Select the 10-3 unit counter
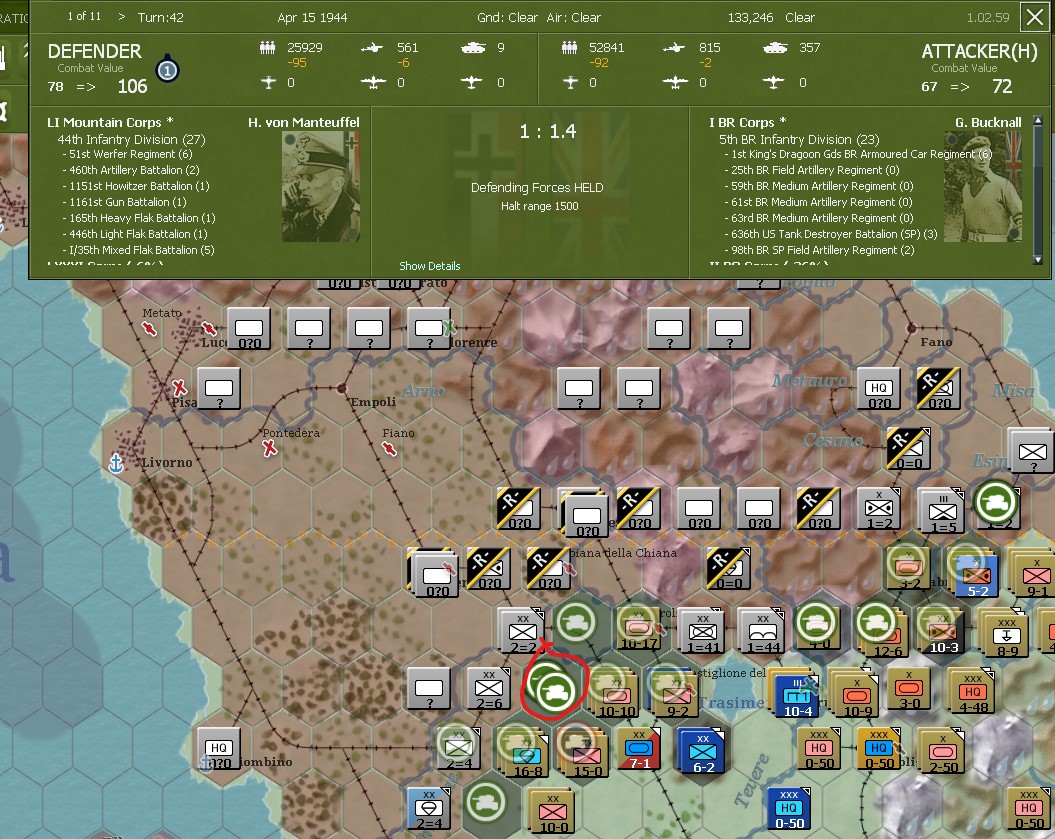The width and height of the screenshot is (1055, 839). (942, 630)
